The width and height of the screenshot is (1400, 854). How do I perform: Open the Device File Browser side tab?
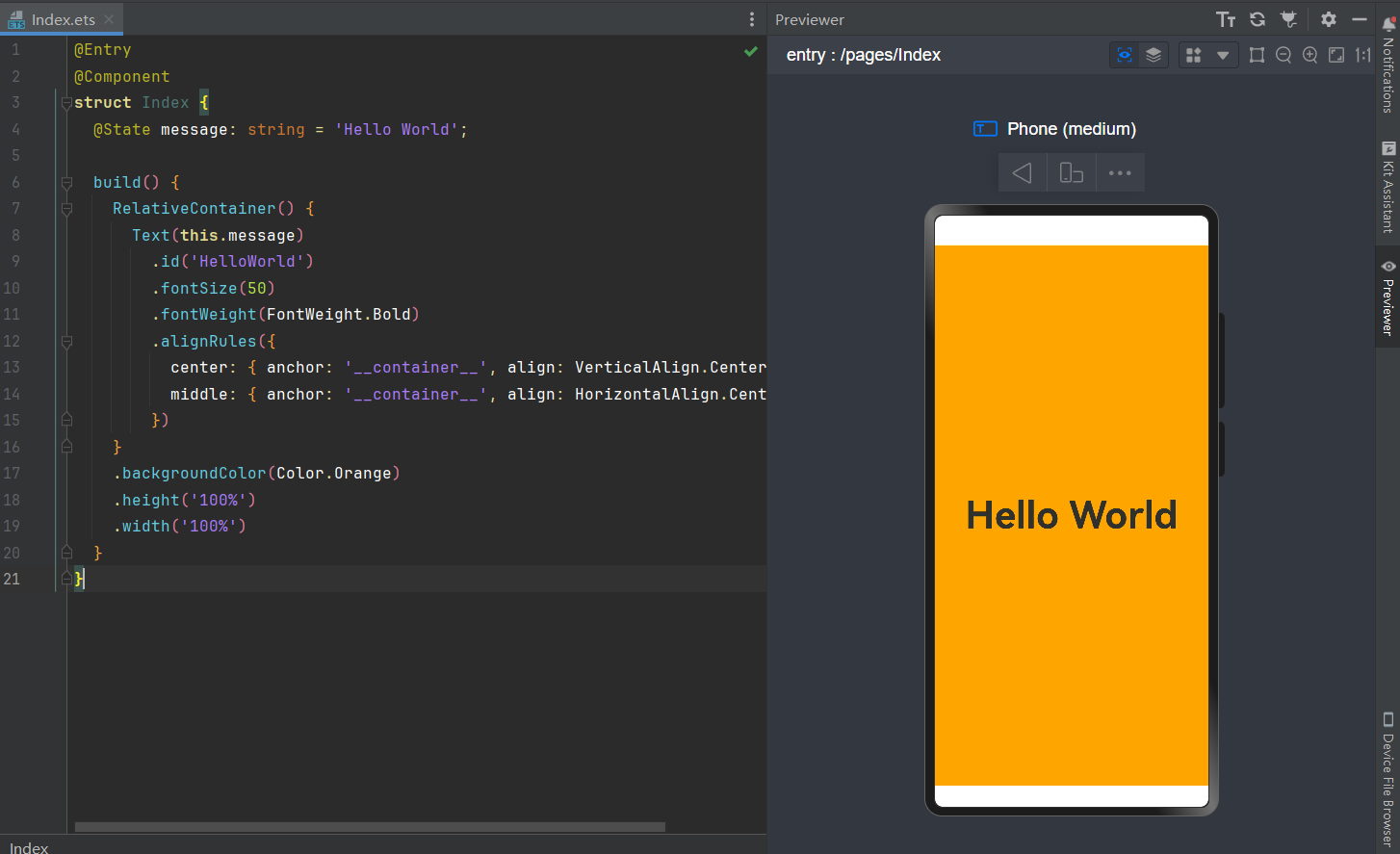(1387, 778)
